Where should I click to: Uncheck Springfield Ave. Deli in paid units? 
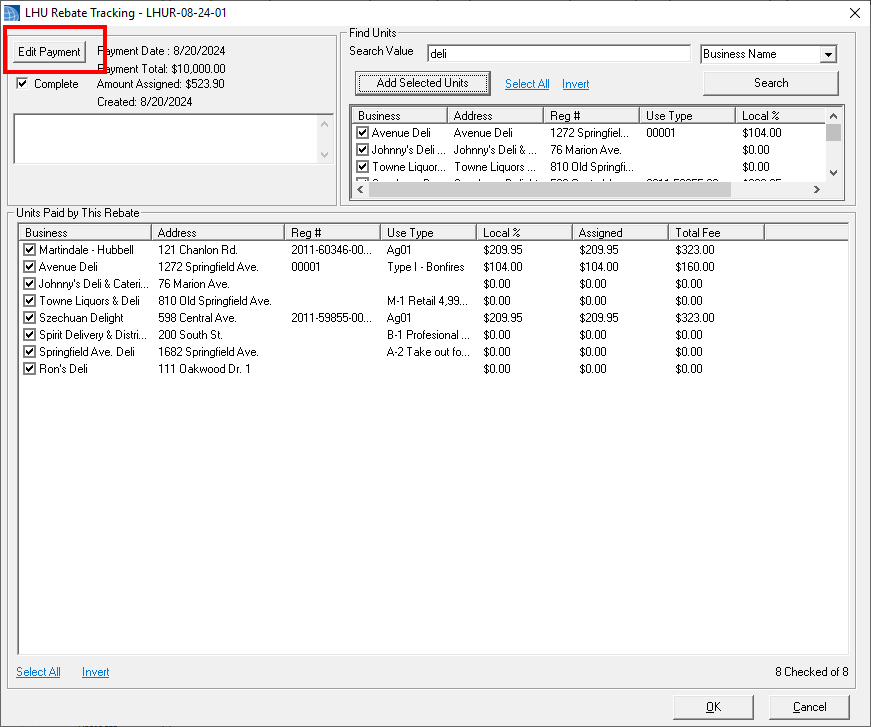[29, 352]
